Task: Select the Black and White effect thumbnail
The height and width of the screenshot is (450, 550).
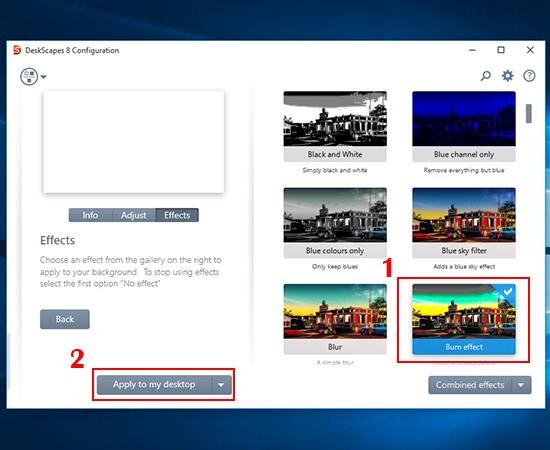Action: coord(335,126)
